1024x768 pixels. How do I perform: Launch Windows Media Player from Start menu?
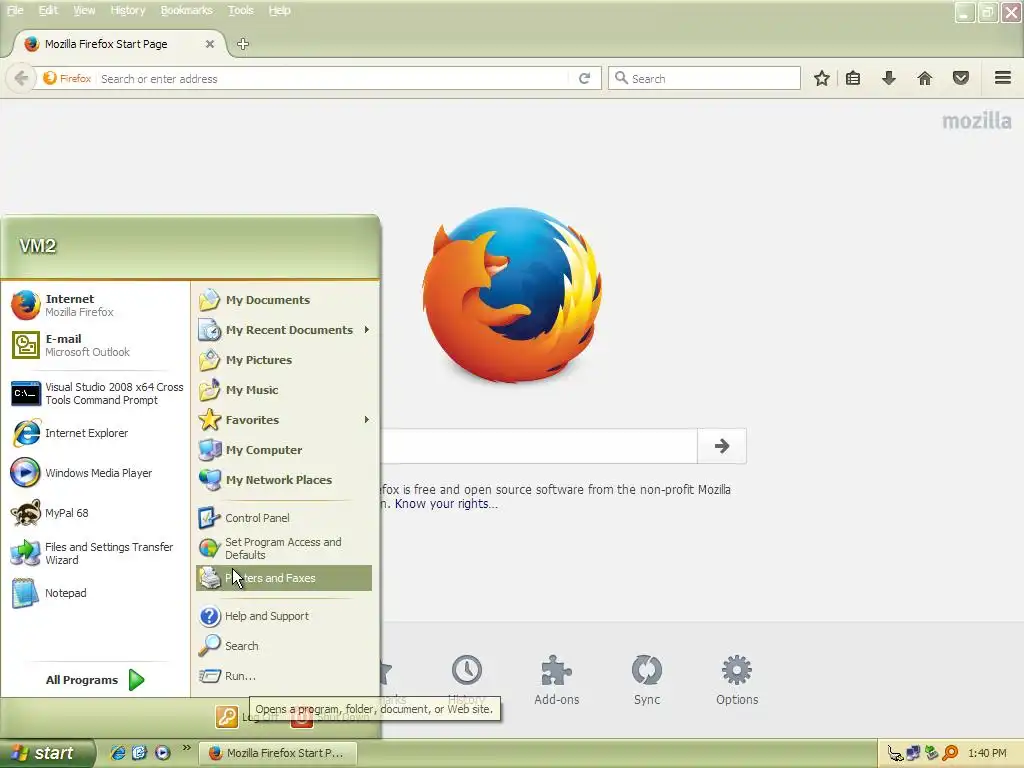[95, 473]
